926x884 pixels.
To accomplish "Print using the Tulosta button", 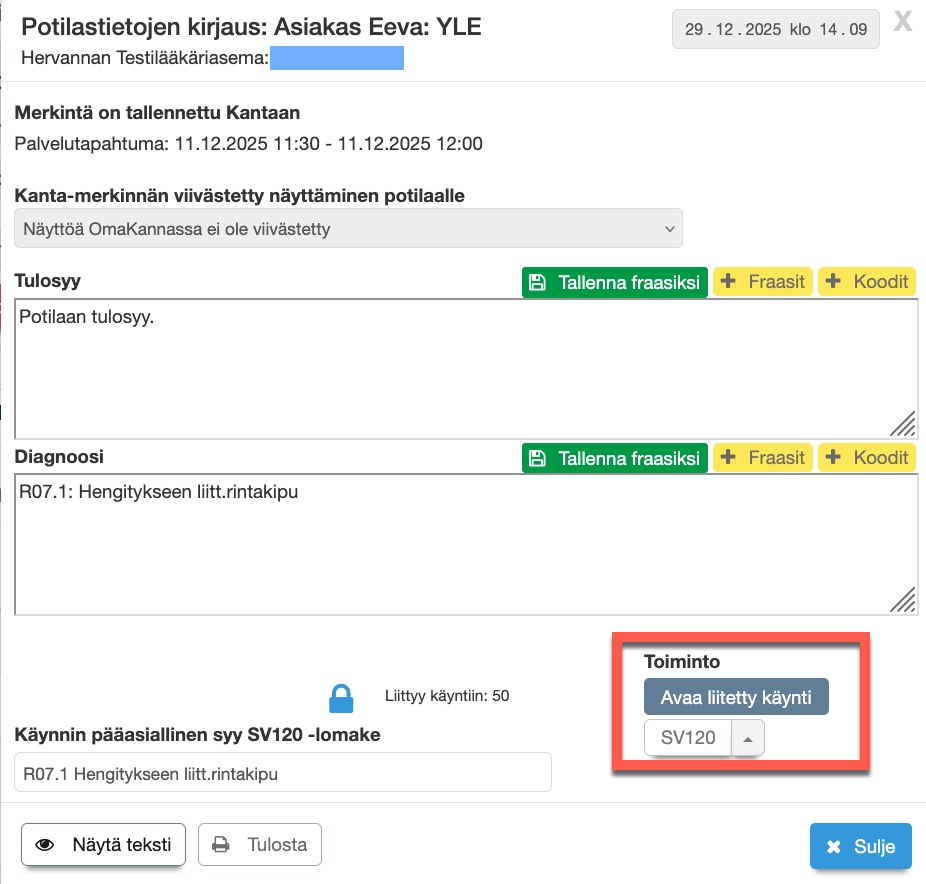I will pyautogui.click(x=260, y=844).
